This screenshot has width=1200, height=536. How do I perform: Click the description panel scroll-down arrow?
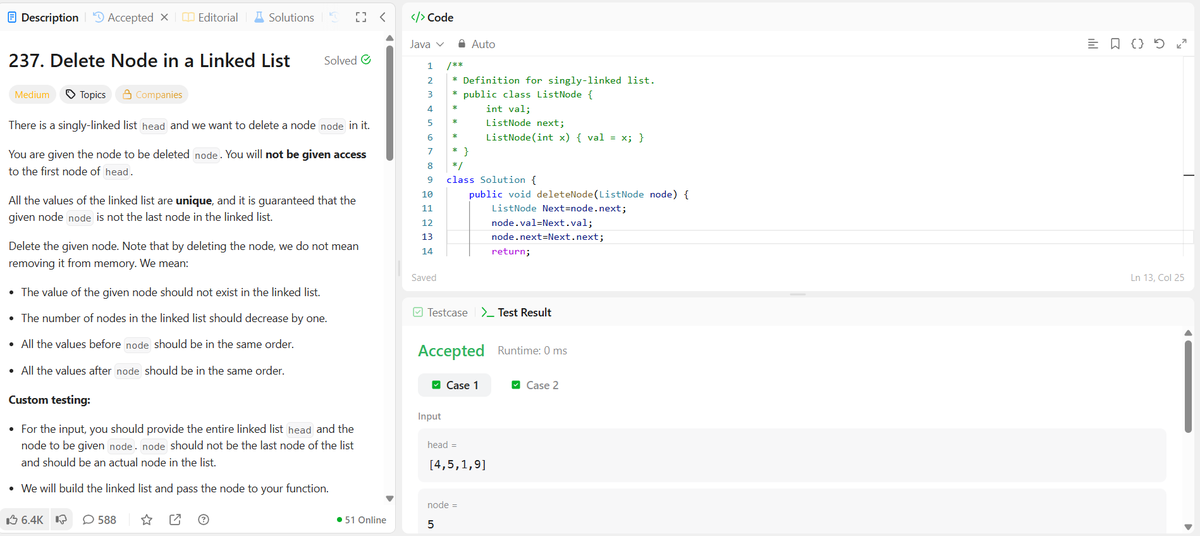click(x=391, y=499)
